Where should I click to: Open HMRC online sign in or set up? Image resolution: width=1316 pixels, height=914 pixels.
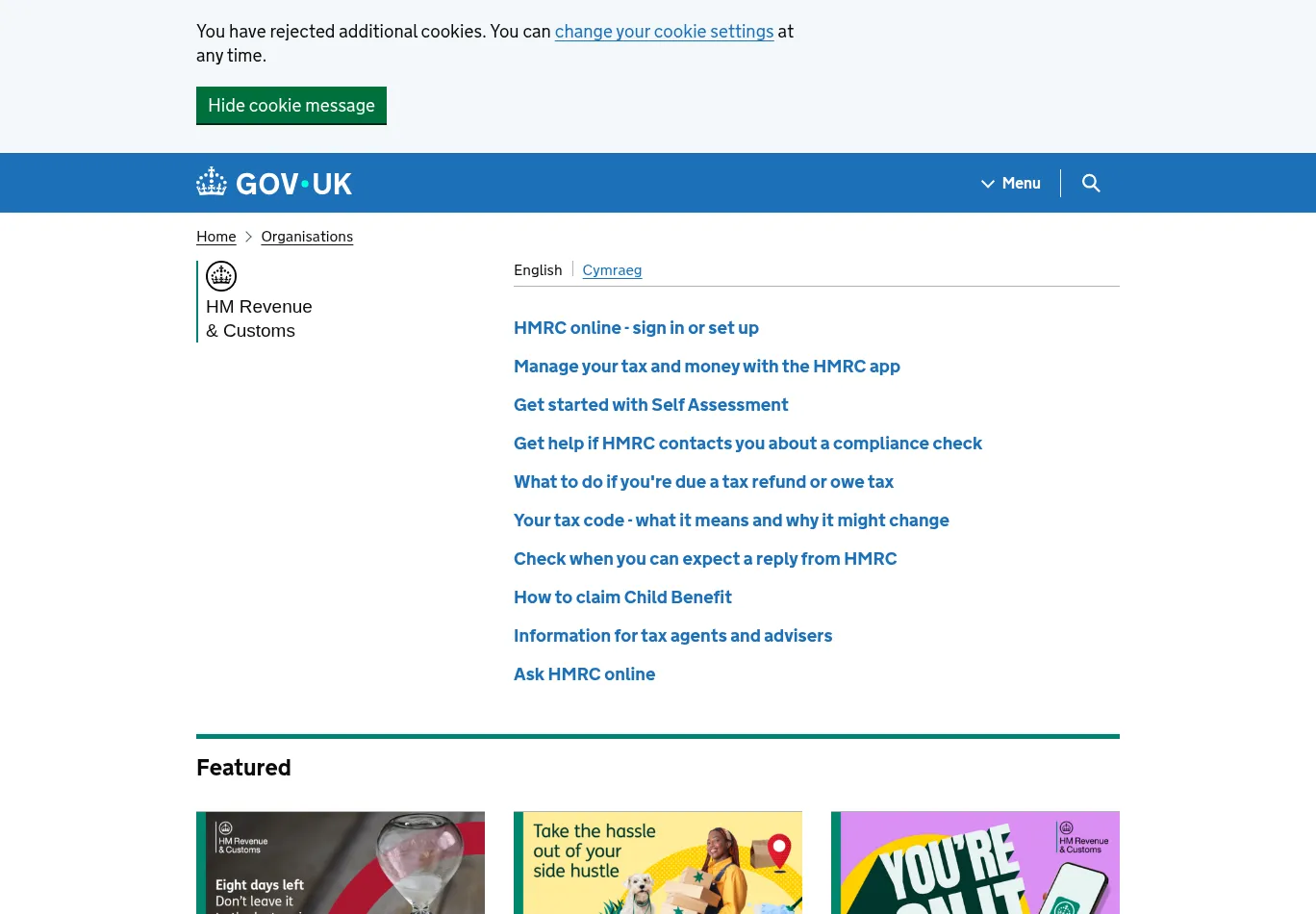(x=636, y=328)
